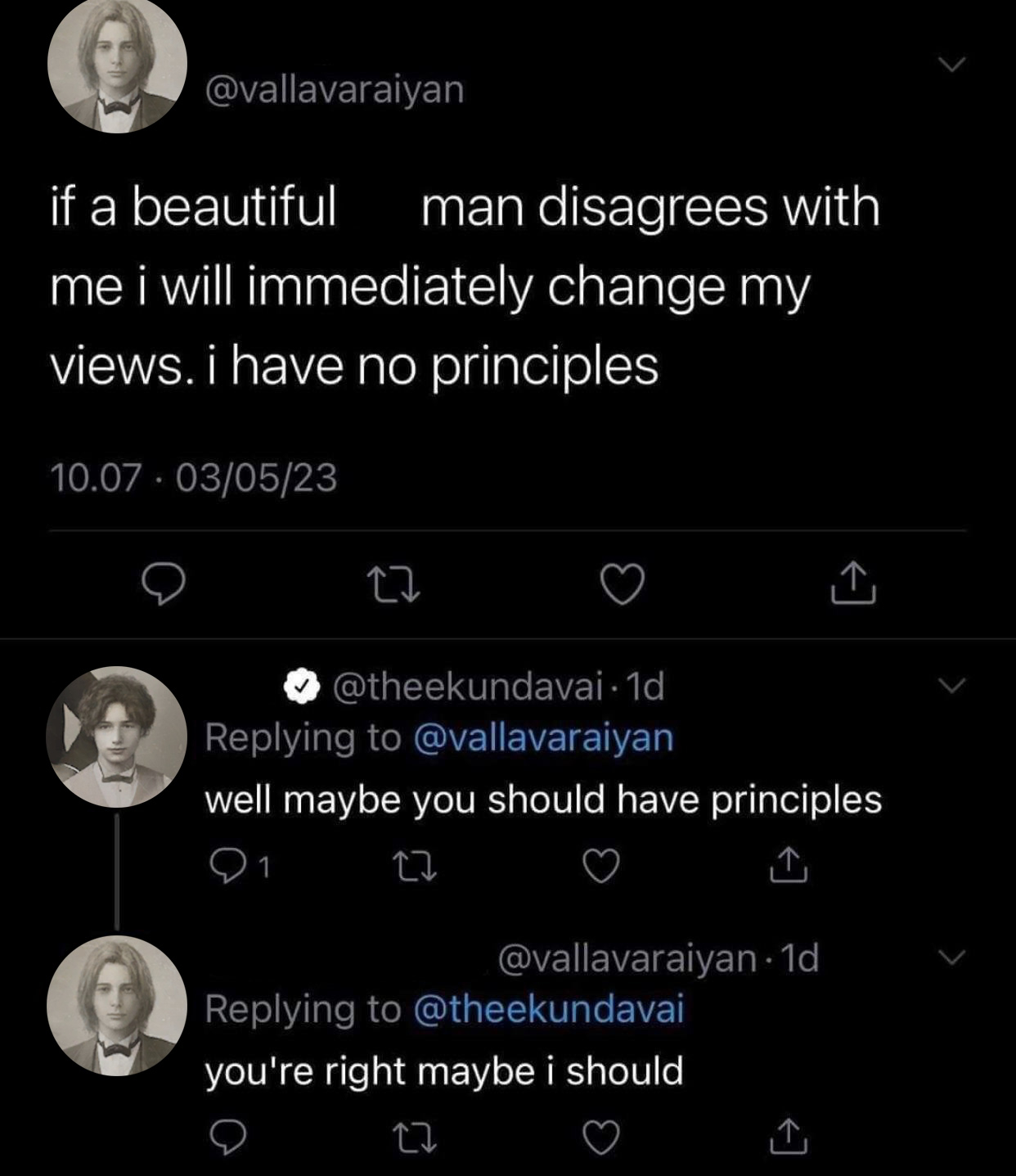Expand options chevron on main tweet

coord(952,64)
